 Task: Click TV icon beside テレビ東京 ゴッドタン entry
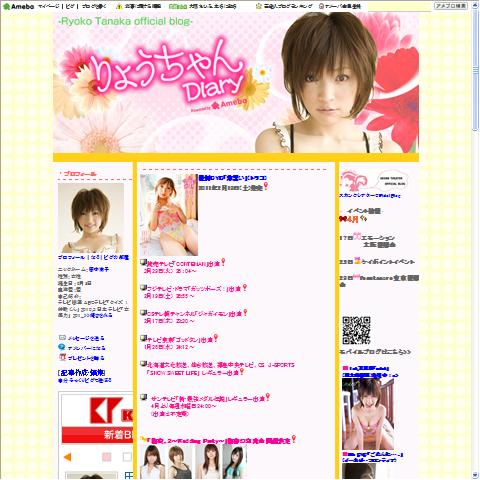[143, 338]
